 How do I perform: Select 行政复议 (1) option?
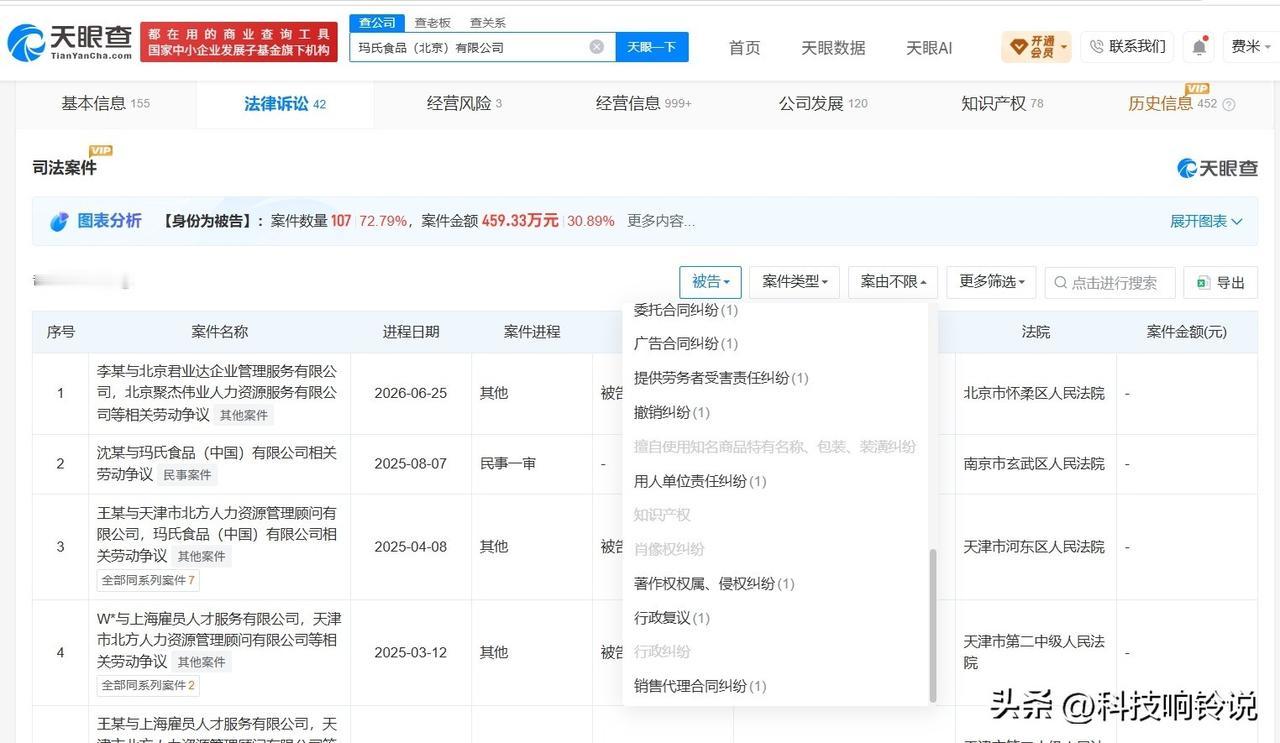671,618
